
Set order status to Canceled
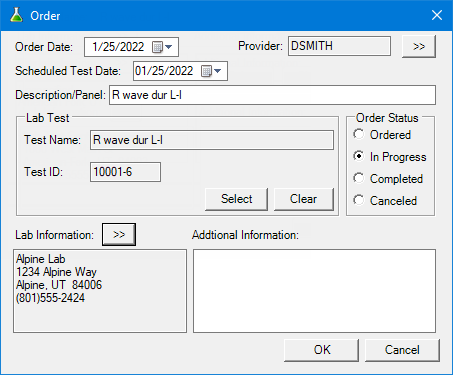(x=359, y=200)
